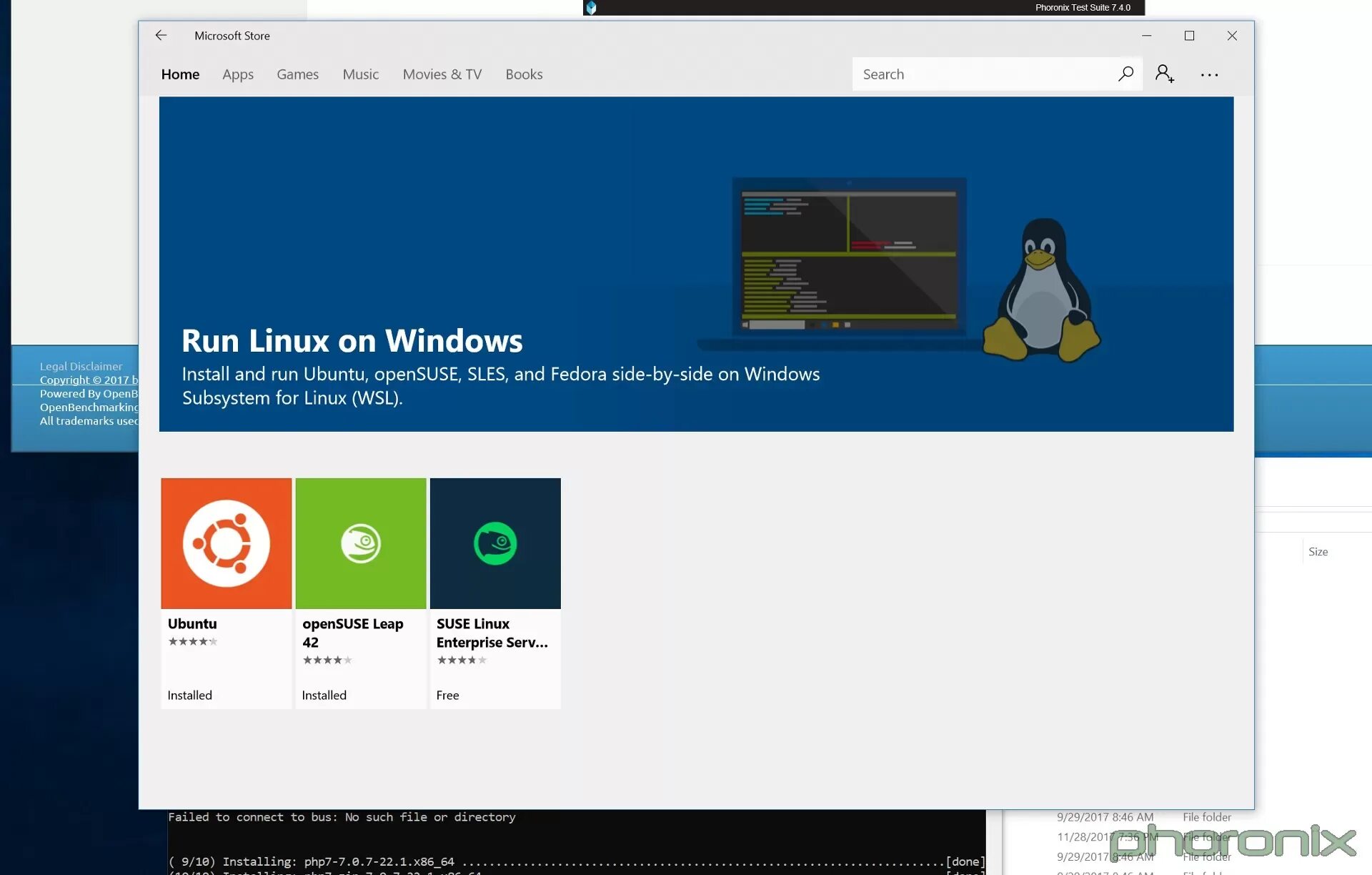Open the account sign-in icon
The width and height of the screenshot is (1372, 875).
click(x=1164, y=74)
